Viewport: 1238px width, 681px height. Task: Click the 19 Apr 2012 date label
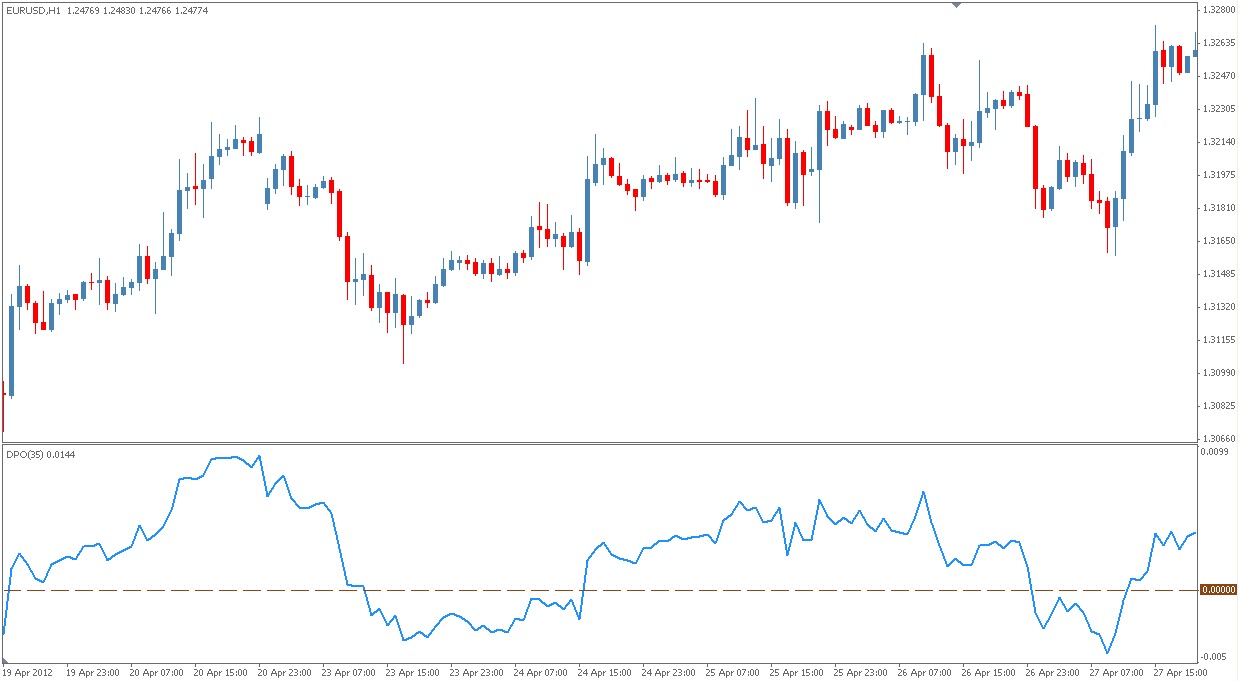(x=28, y=673)
